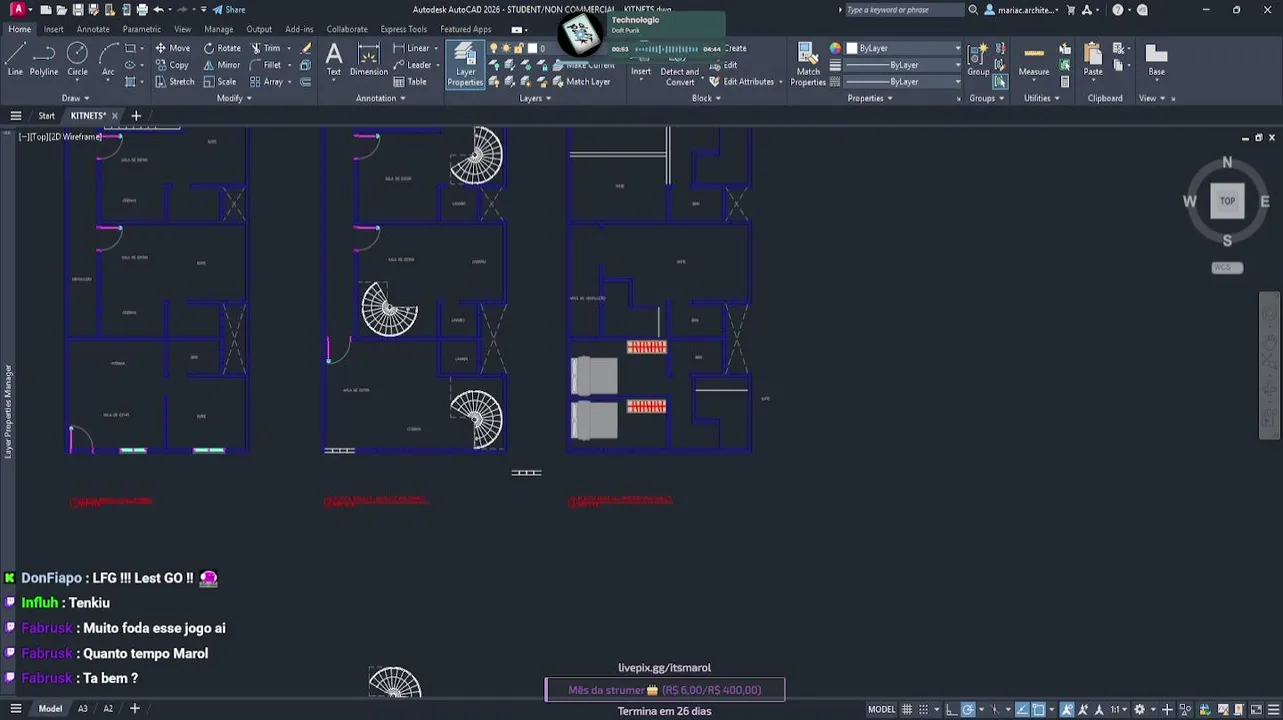This screenshot has width=1283, height=720.
Task: Click the Paste clipboard tool
Action: point(1093,60)
